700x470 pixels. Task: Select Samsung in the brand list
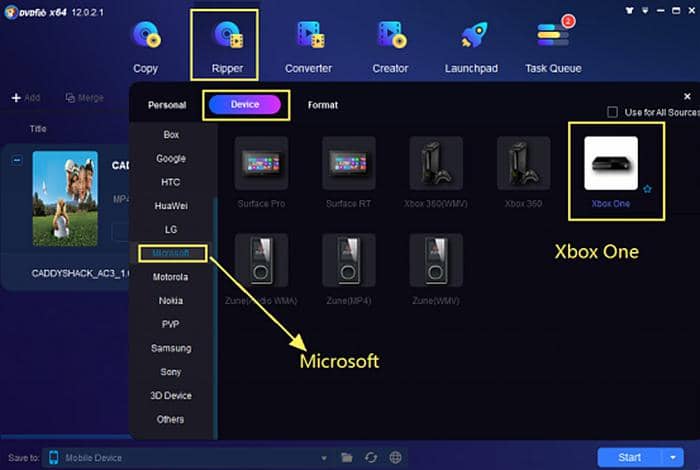pos(171,348)
